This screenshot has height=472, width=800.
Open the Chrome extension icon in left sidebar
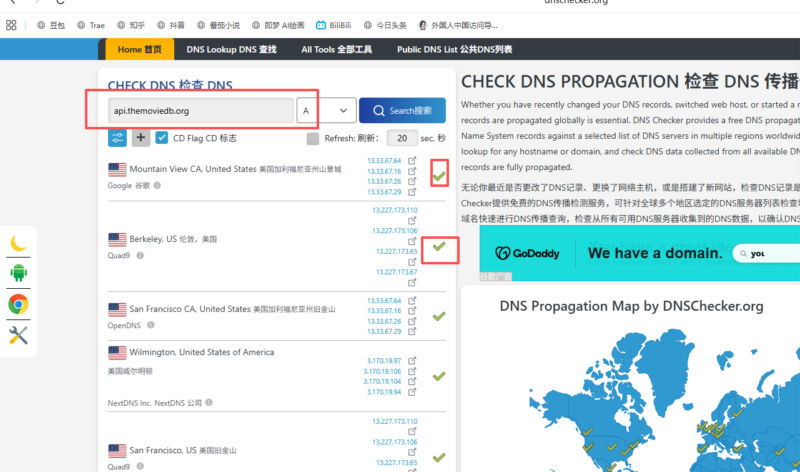[18, 304]
